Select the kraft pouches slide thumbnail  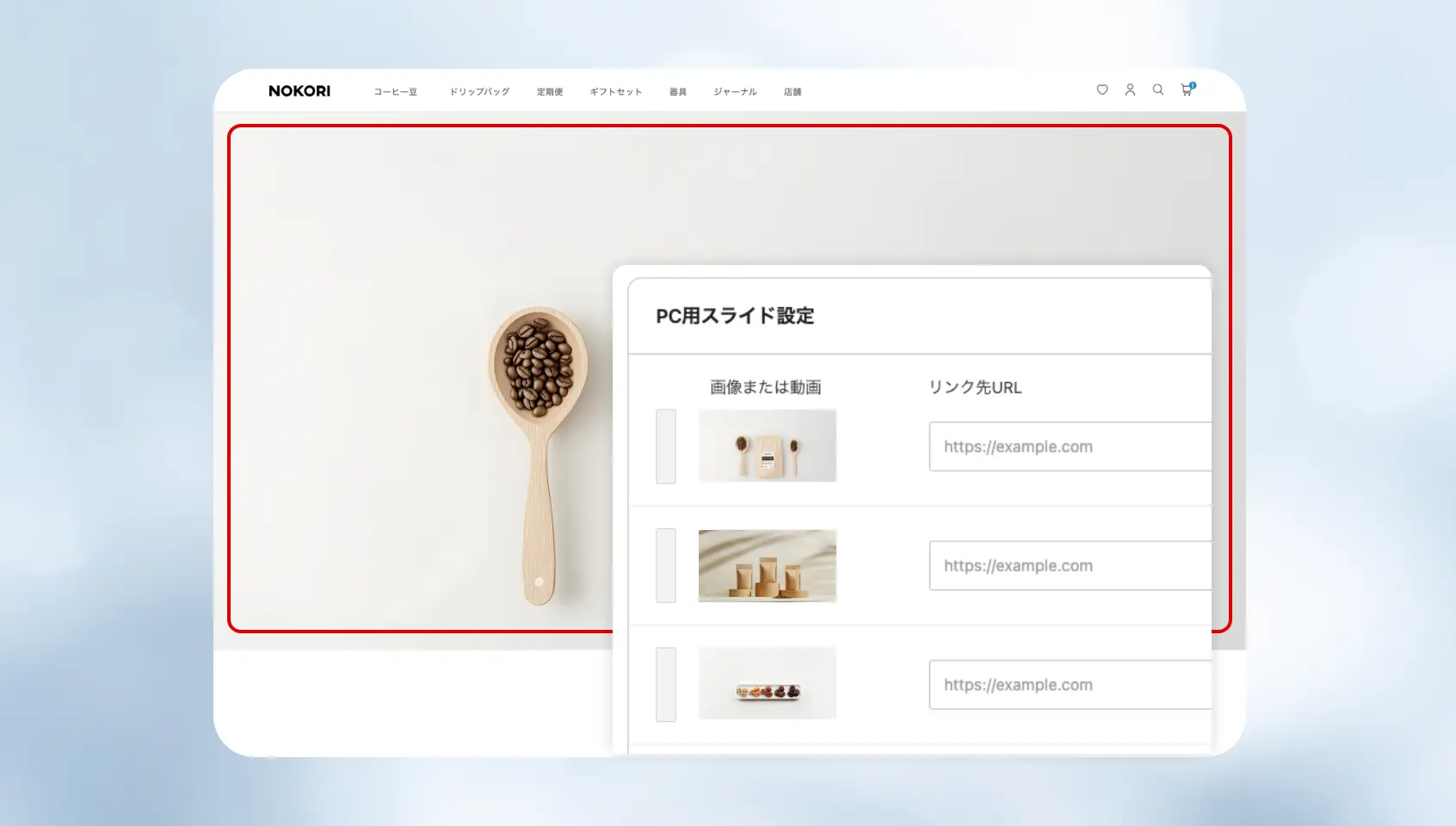768,565
